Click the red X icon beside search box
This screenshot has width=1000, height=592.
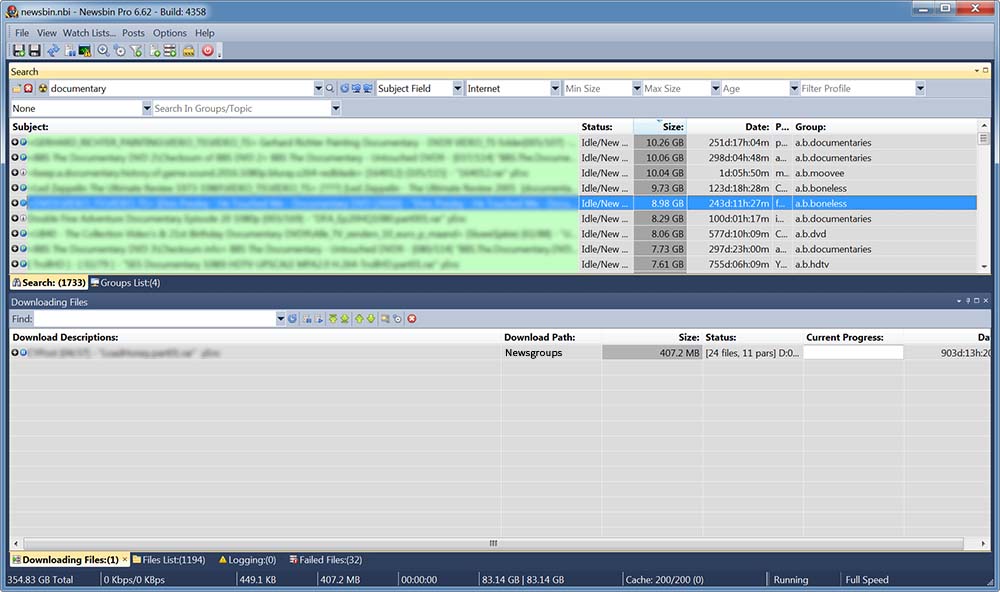click(28, 88)
